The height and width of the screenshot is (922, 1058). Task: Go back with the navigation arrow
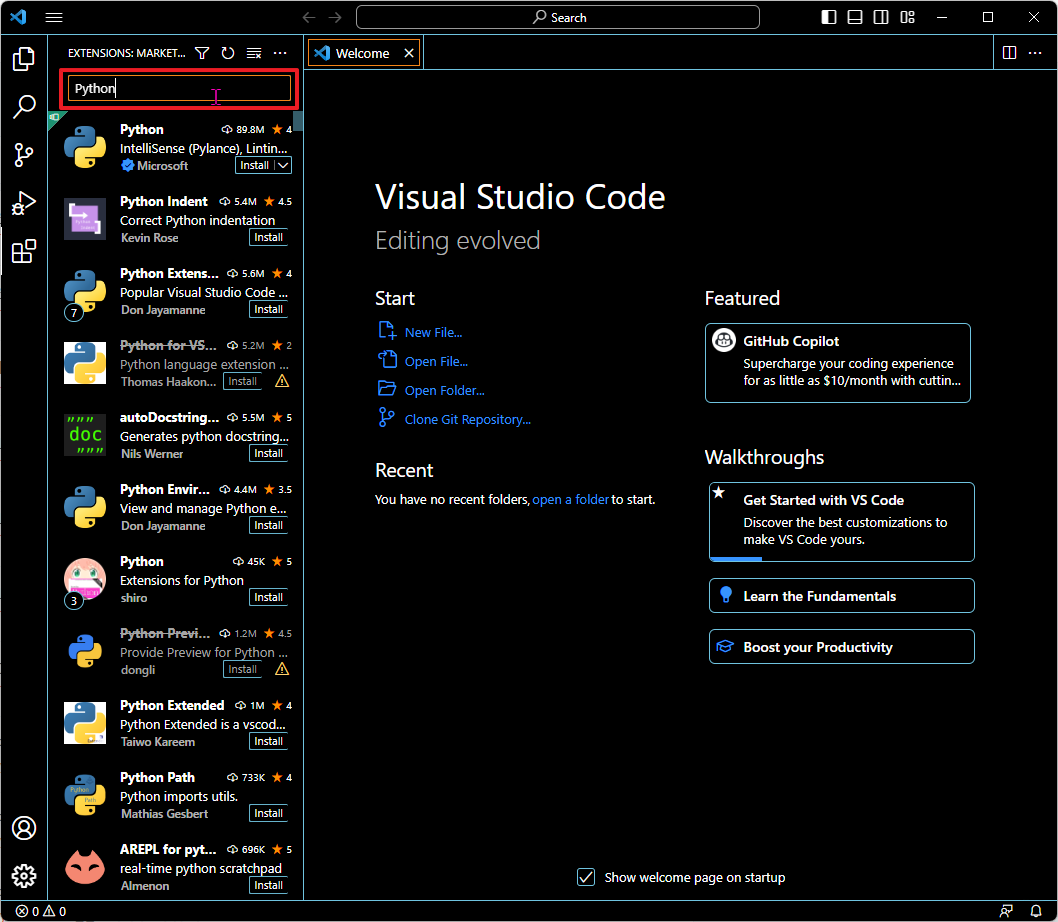point(309,18)
